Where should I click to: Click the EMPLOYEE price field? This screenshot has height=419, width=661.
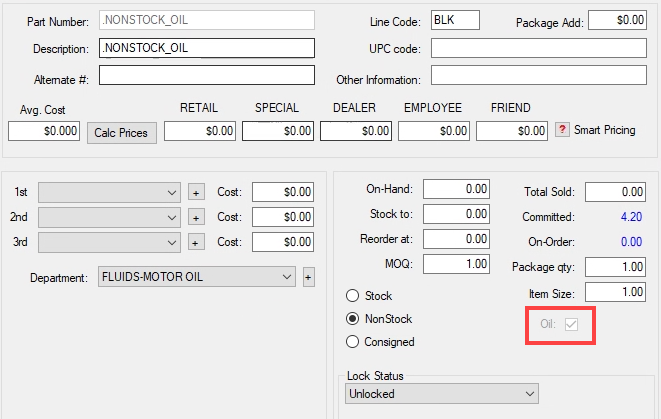click(434, 131)
